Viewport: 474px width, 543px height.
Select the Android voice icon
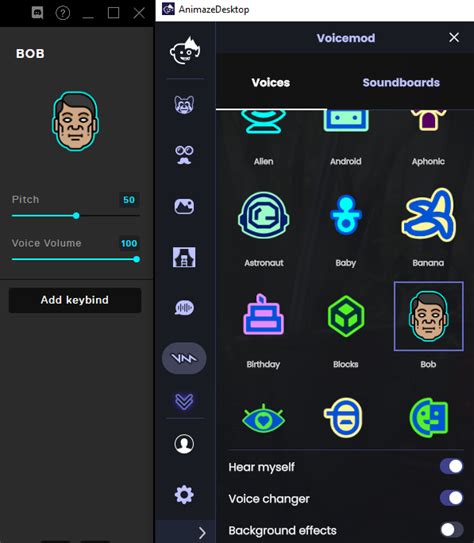tap(346, 121)
